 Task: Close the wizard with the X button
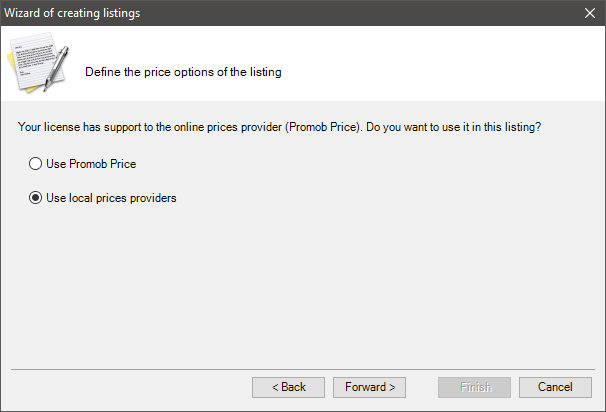pyautogui.click(x=590, y=13)
